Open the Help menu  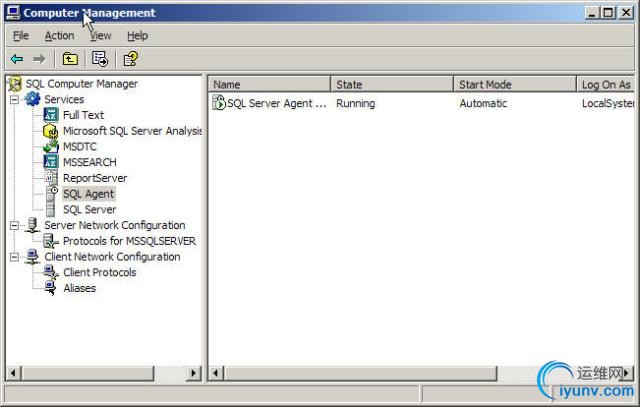[138, 36]
